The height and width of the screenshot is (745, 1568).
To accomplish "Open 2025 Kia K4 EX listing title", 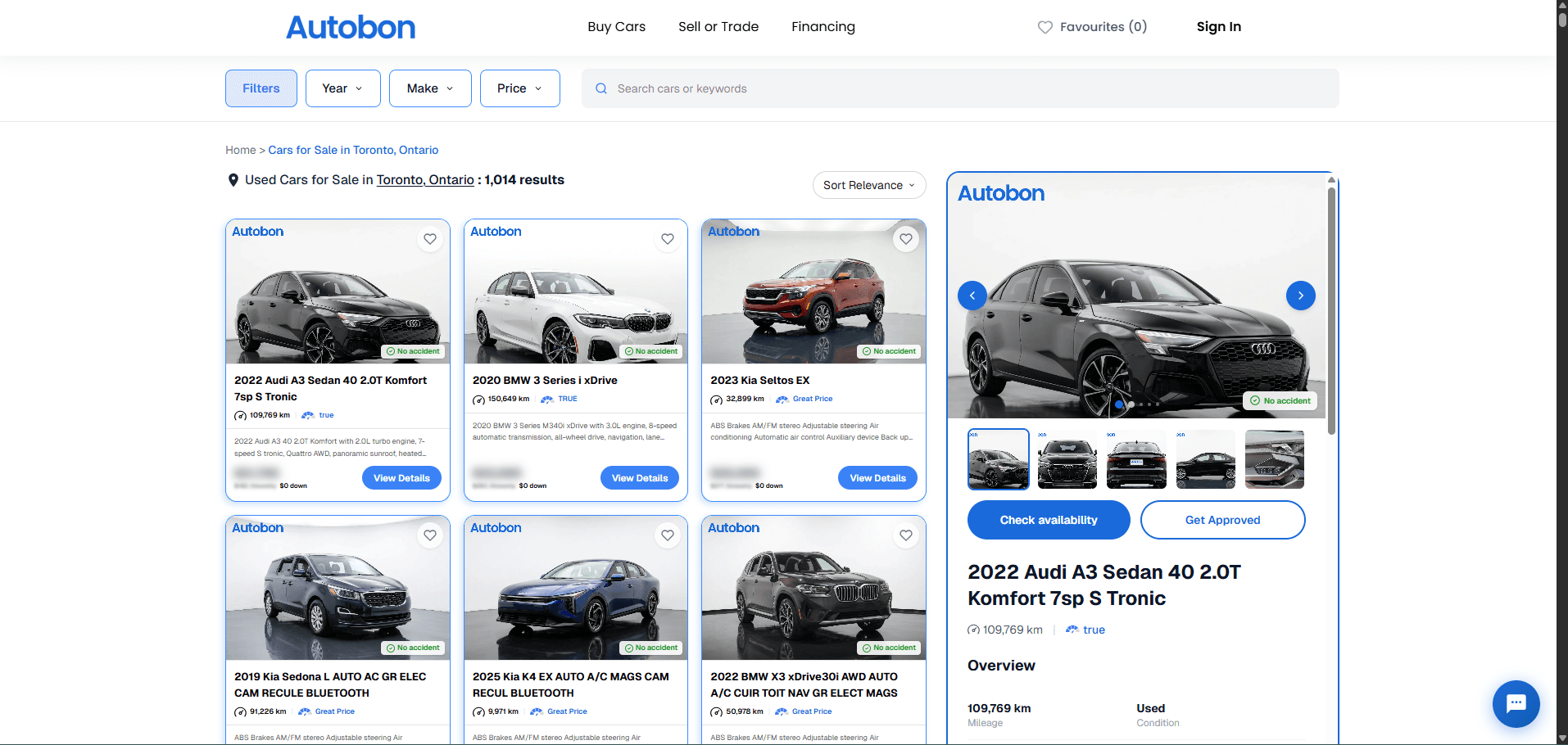I will pyautogui.click(x=570, y=684).
